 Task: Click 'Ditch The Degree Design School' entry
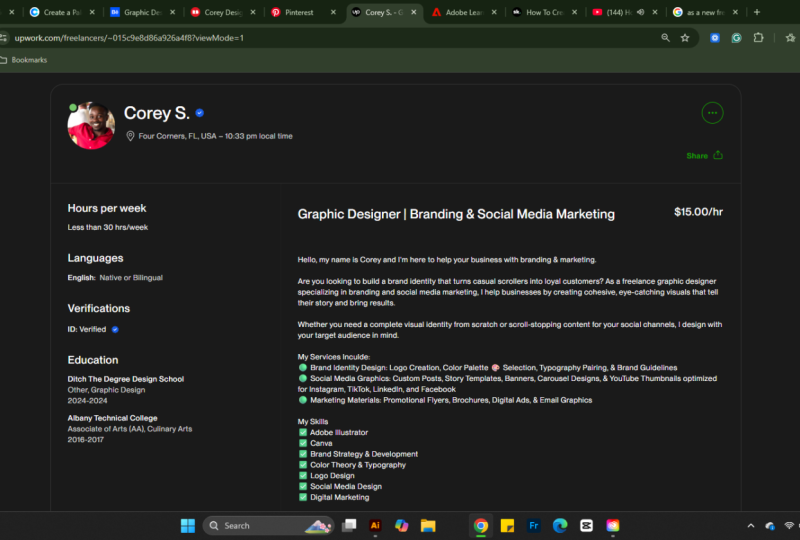click(126, 379)
